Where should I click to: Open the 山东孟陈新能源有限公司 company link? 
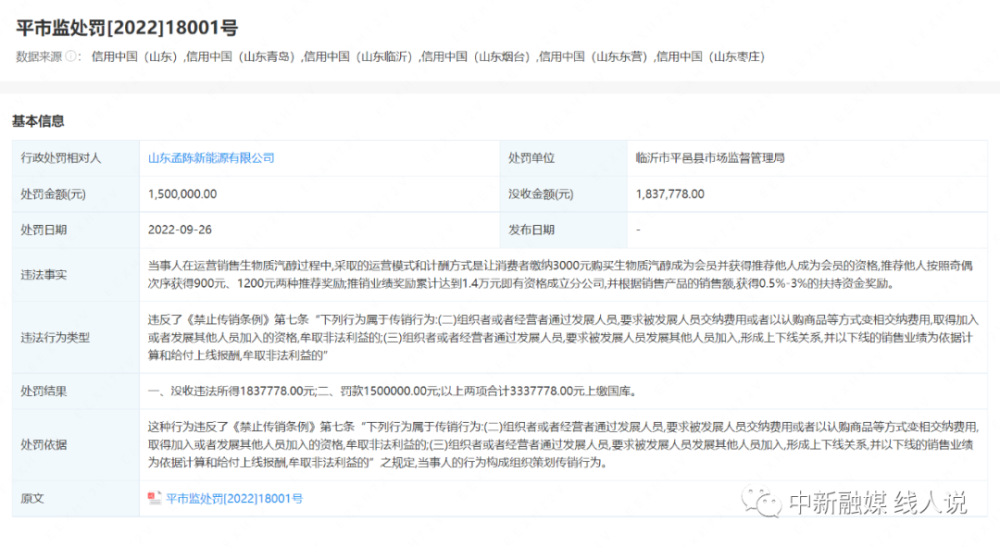[x=211, y=157]
